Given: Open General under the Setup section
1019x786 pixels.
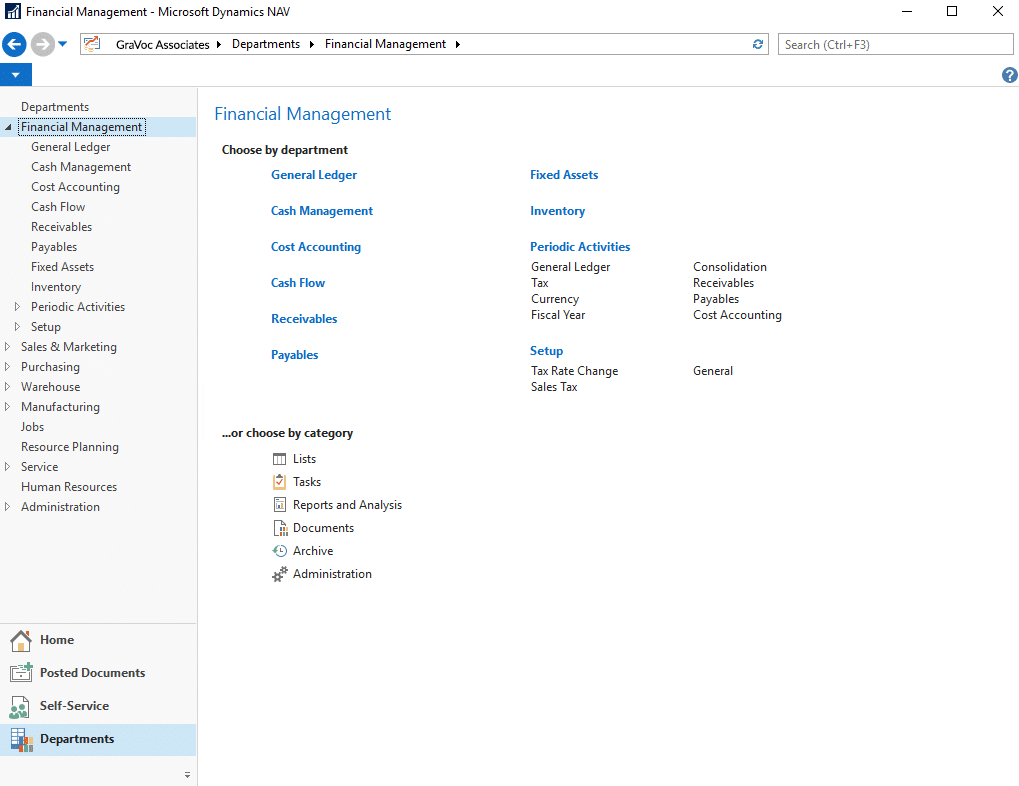Looking at the screenshot, I should [713, 371].
